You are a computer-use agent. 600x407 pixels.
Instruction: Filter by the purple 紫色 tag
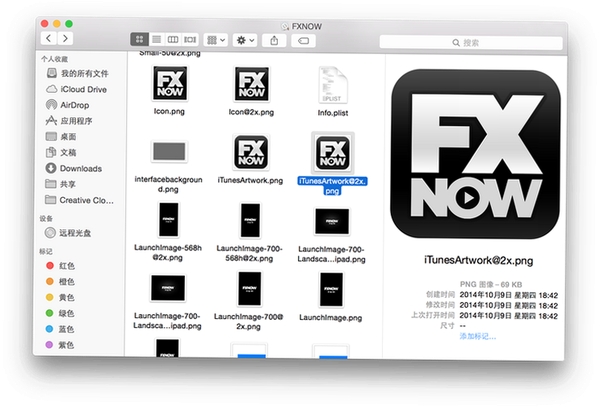60,345
